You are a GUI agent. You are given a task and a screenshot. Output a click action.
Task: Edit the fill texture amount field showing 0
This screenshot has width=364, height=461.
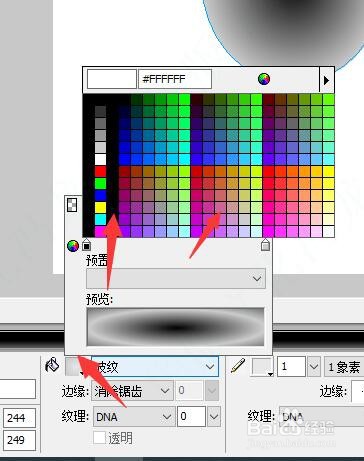coord(191,416)
